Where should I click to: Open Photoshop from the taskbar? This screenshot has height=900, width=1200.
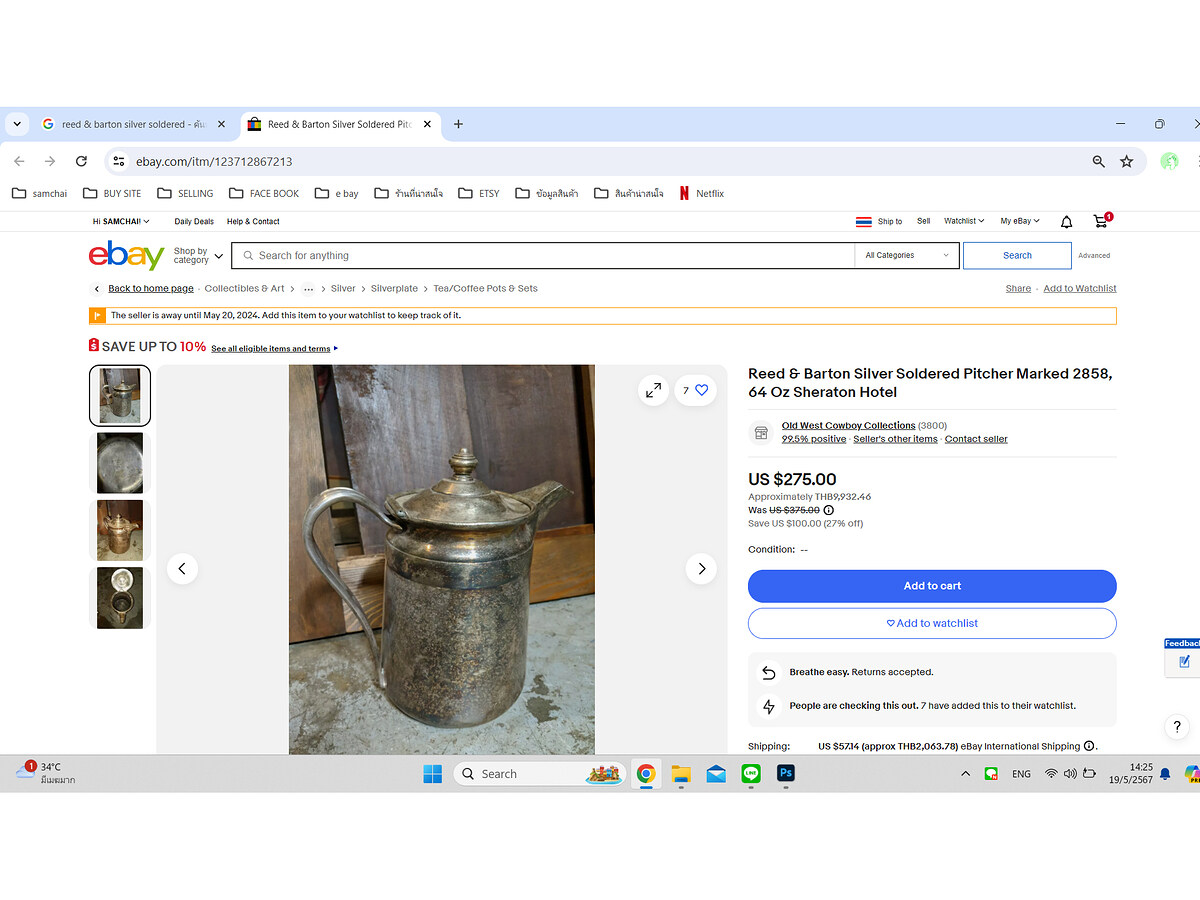tap(786, 773)
